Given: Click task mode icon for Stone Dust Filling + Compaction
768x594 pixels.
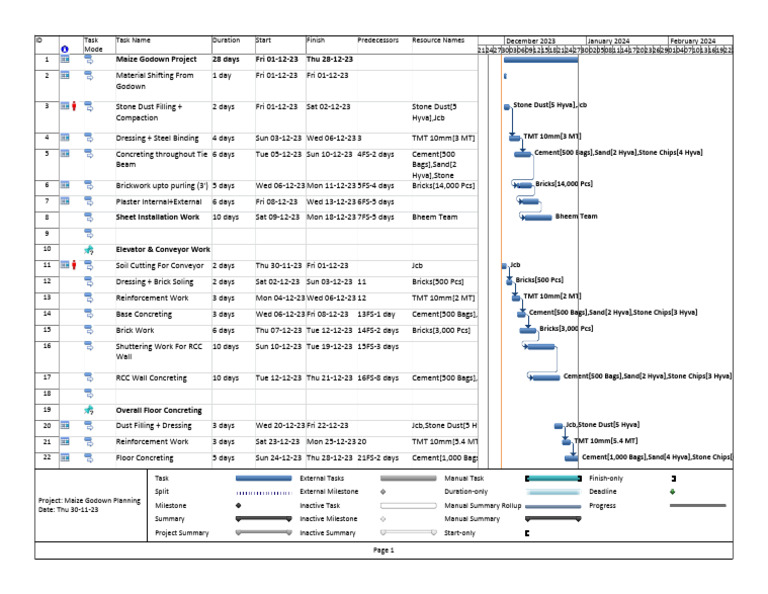Looking at the screenshot, I should tap(89, 107).
